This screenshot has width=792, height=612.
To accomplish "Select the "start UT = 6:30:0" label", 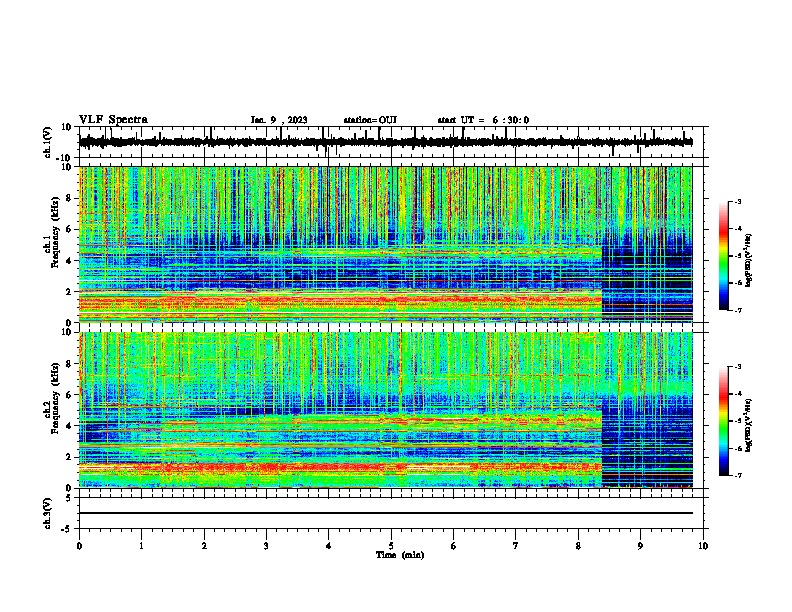I will [483, 120].
